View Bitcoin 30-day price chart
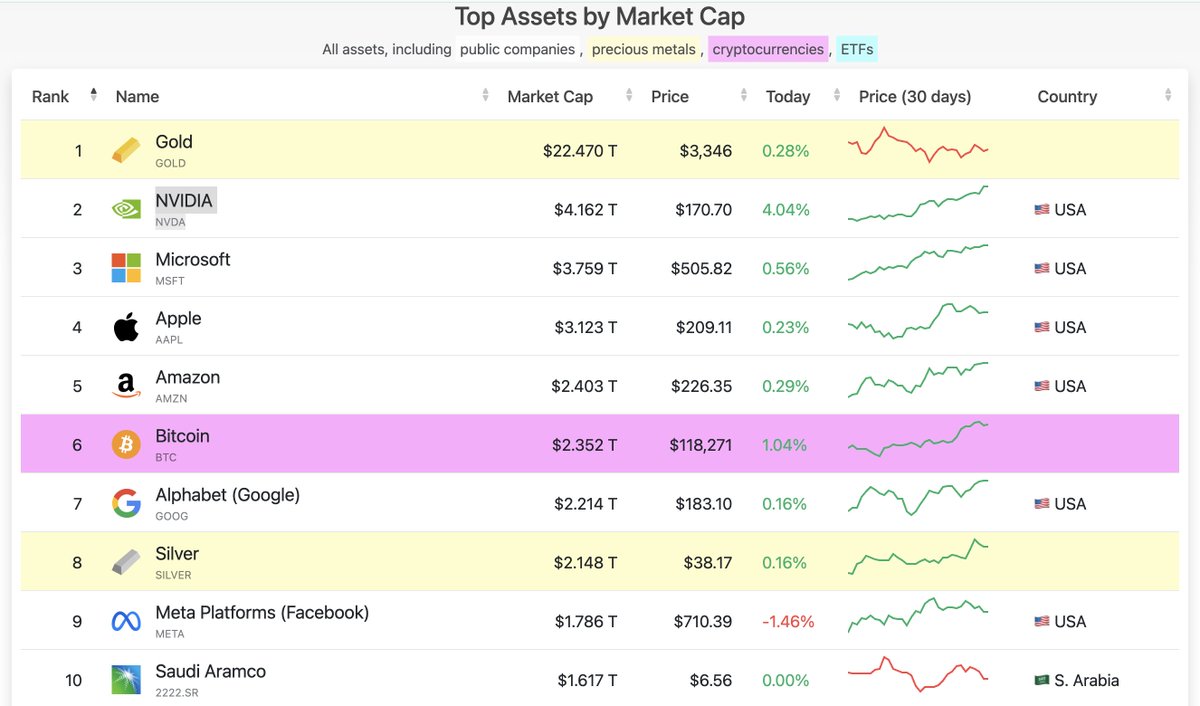This screenshot has height=706, width=1200. 918,439
